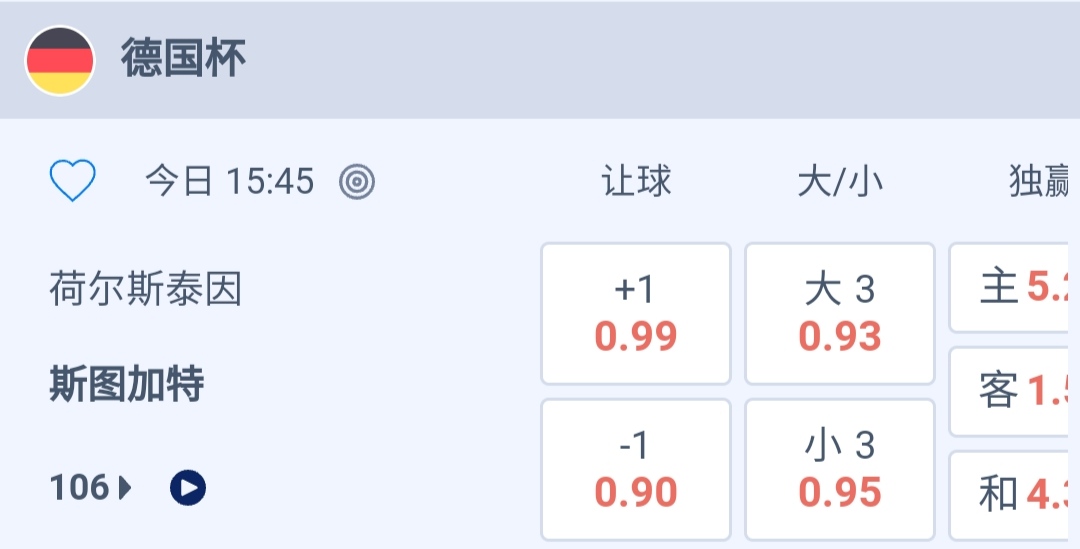The width and height of the screenshot is (1080, 549).
Task: Bet on 客 away win odds
Action: tap(1013, 391)
